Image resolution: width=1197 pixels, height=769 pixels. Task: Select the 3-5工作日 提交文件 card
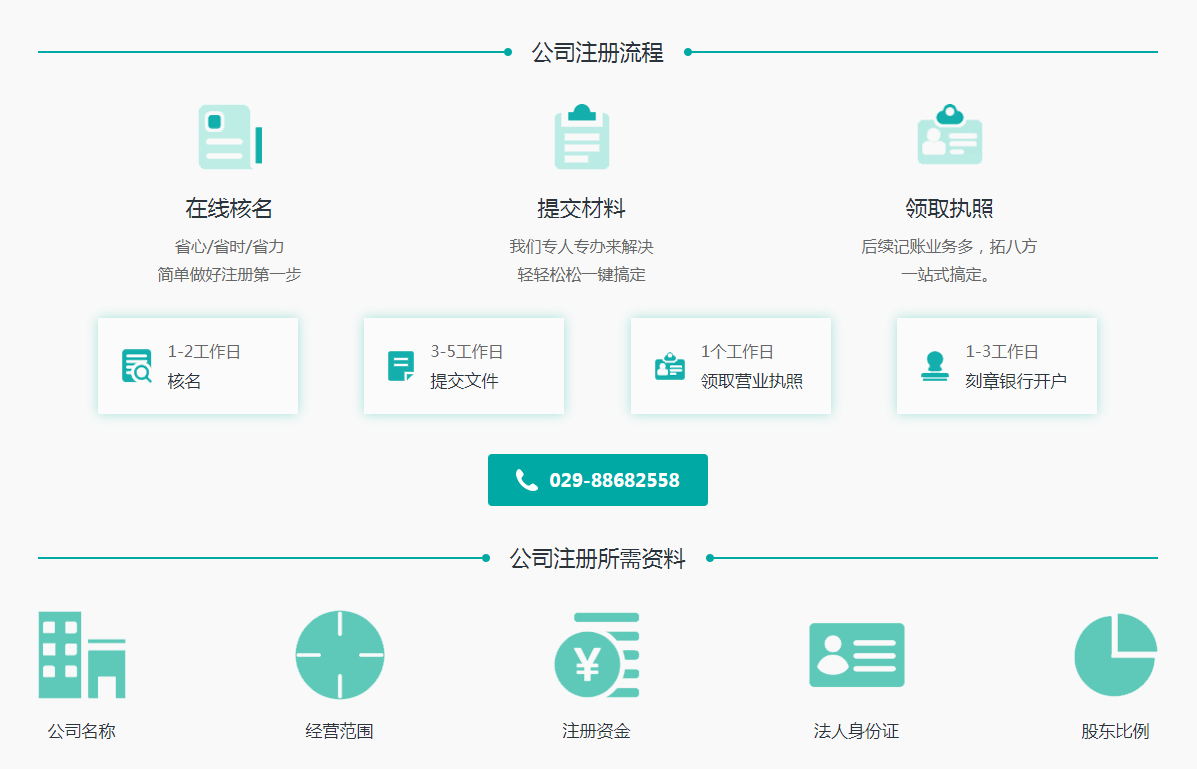(x=464, y=366)
